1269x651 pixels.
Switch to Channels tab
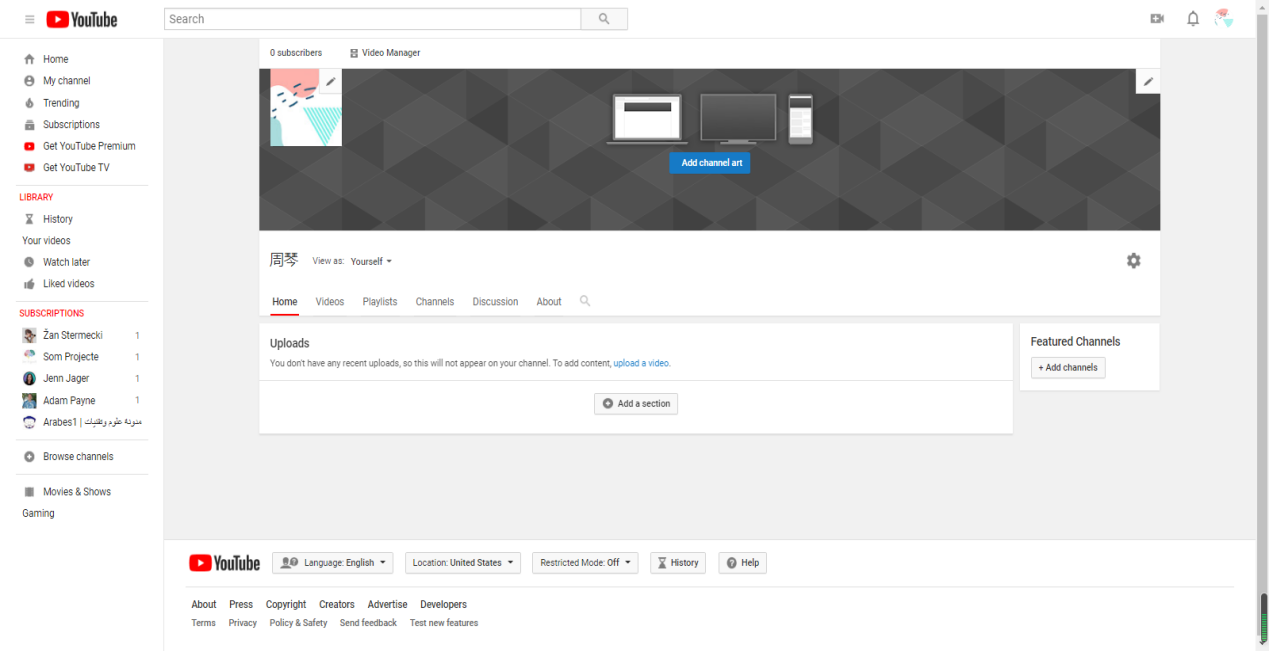(x=435, y=302)
